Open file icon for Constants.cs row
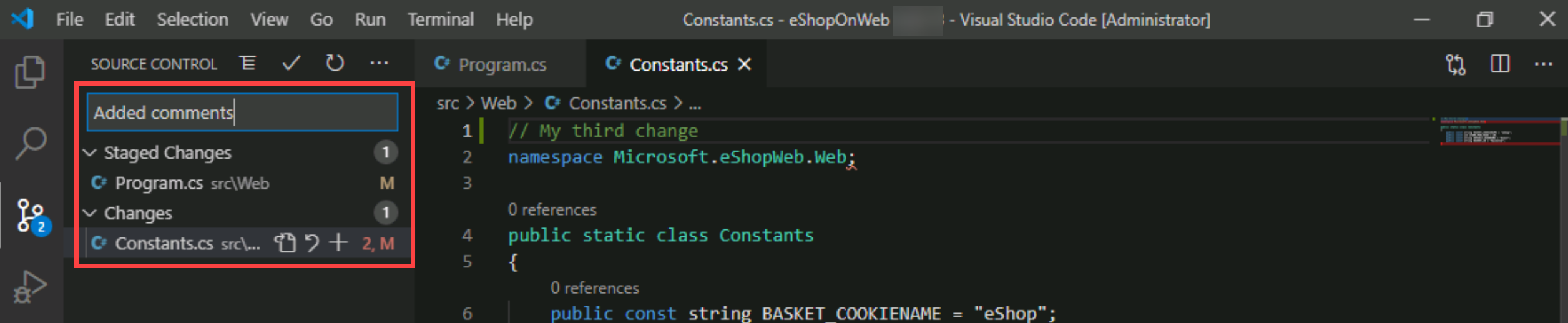This screenshot has height=323, width=1568. [x=285, y=242]
